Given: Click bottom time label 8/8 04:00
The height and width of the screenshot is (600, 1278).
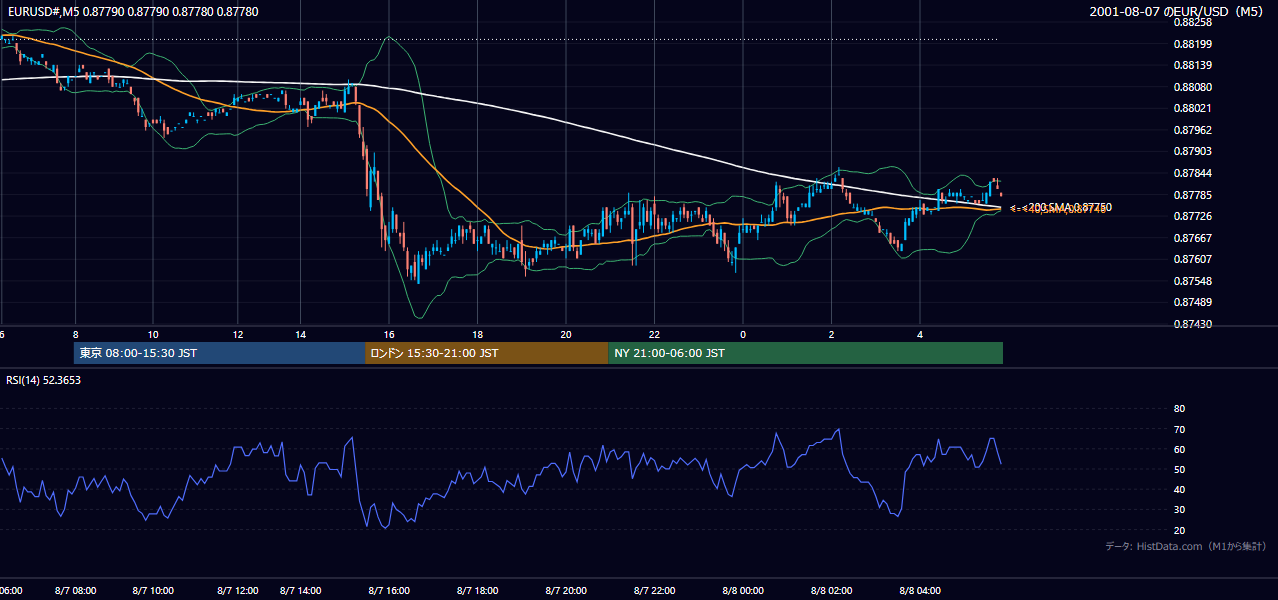Looking at the screenshot, I should pos(921,591).
